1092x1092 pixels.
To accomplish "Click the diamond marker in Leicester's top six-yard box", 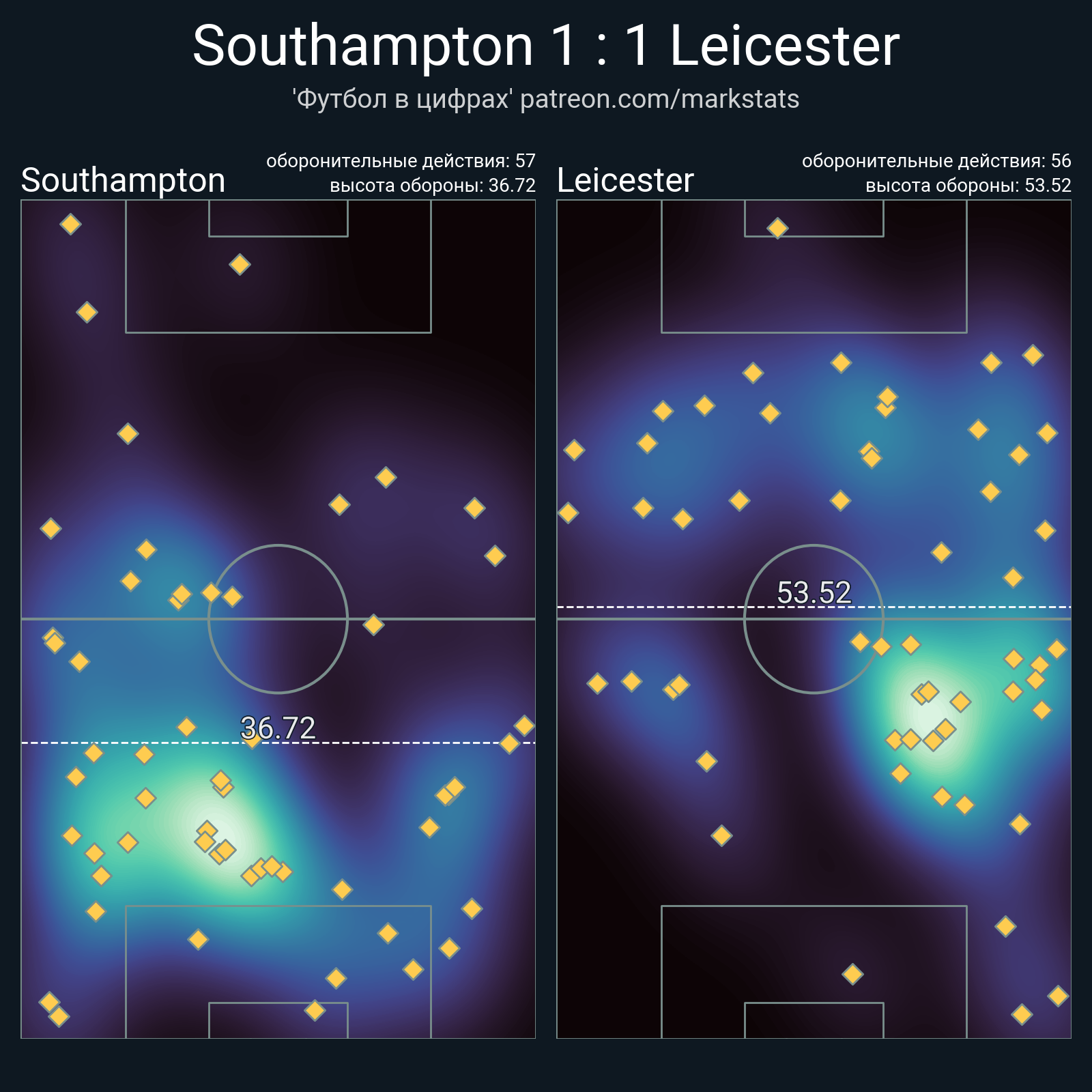I will pos(777,228).
